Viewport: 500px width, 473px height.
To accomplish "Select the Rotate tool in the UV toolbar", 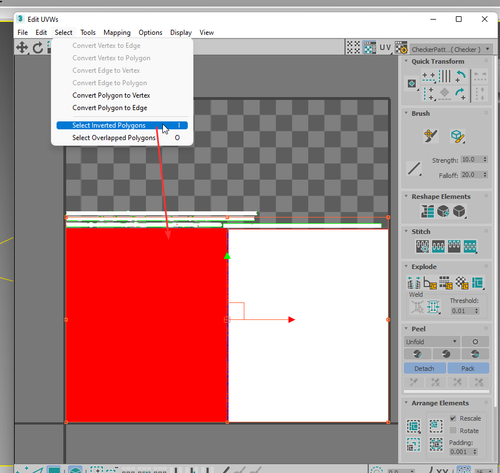I will point(38,48).
